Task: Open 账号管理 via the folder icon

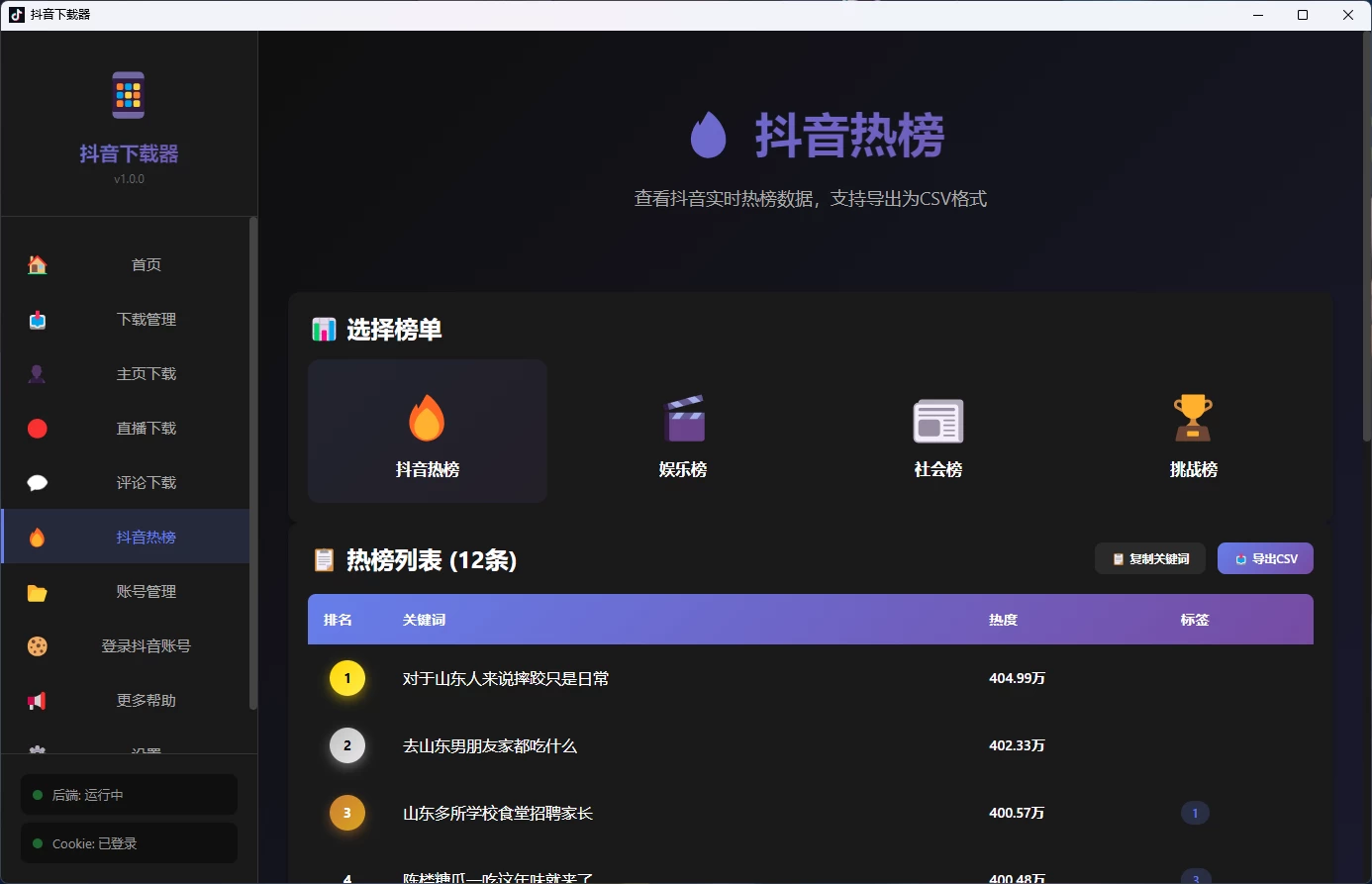Action: 37,591
